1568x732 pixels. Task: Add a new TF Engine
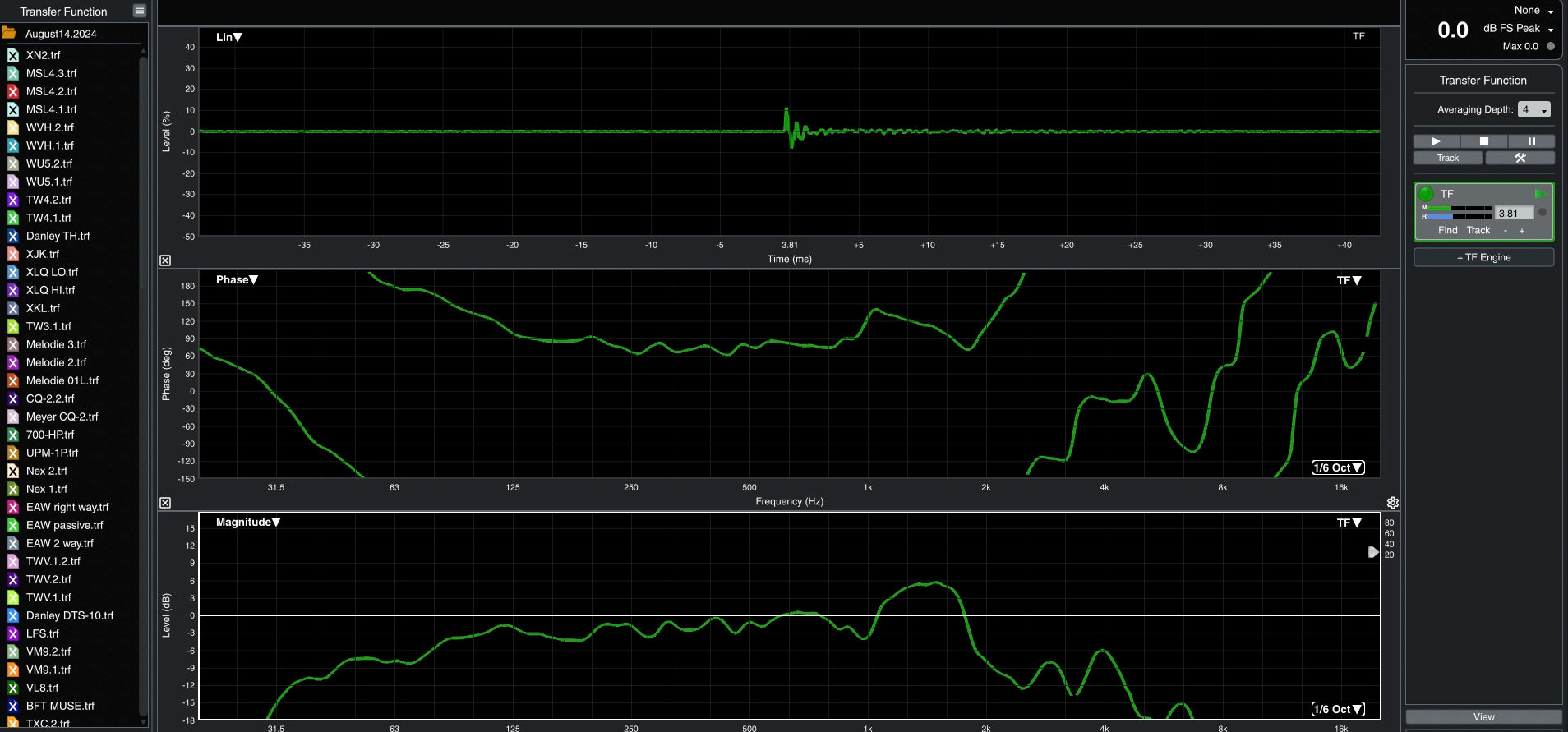[1484, 257]
